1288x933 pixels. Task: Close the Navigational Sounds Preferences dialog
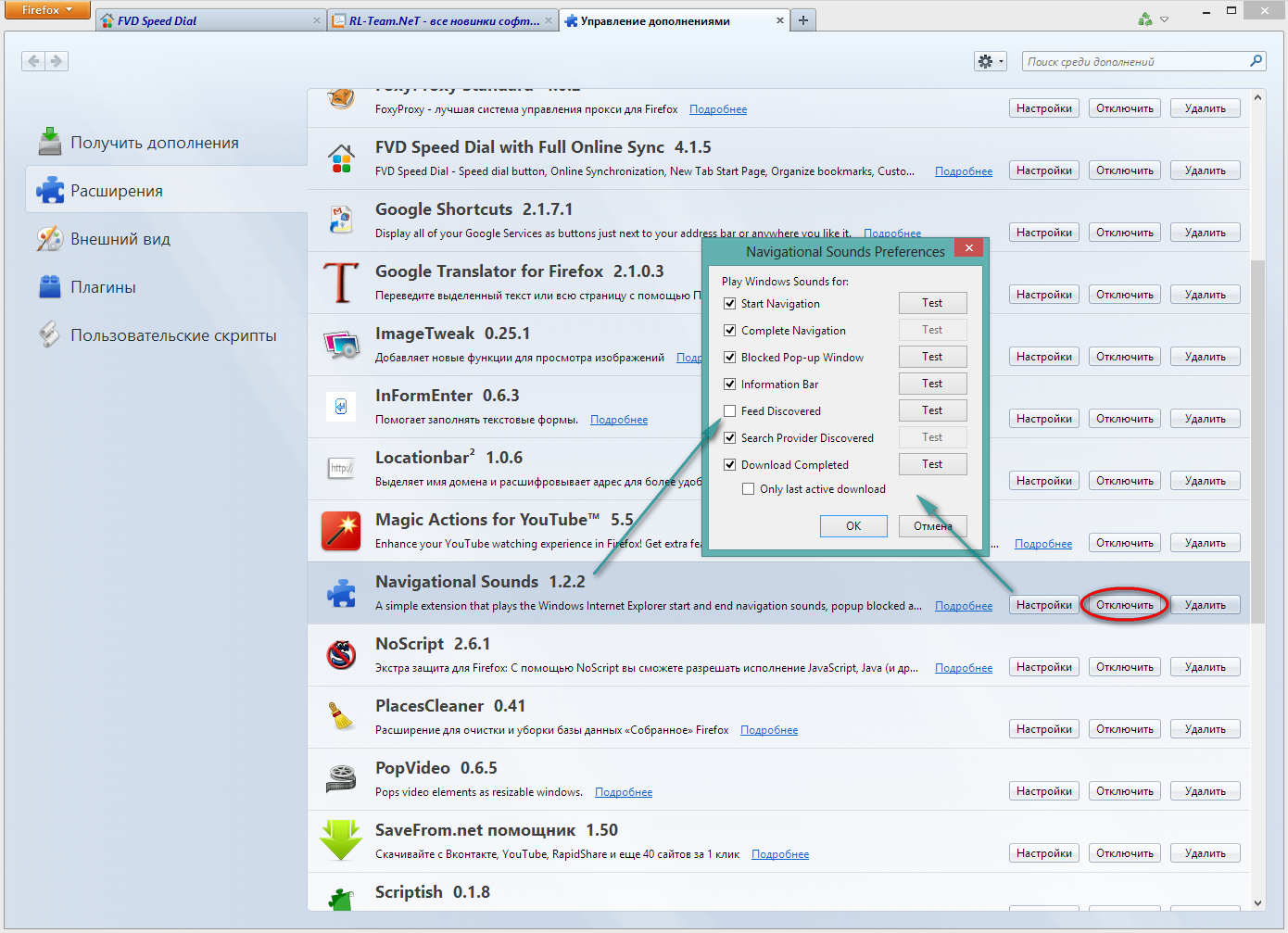click(x=968, y=247)
